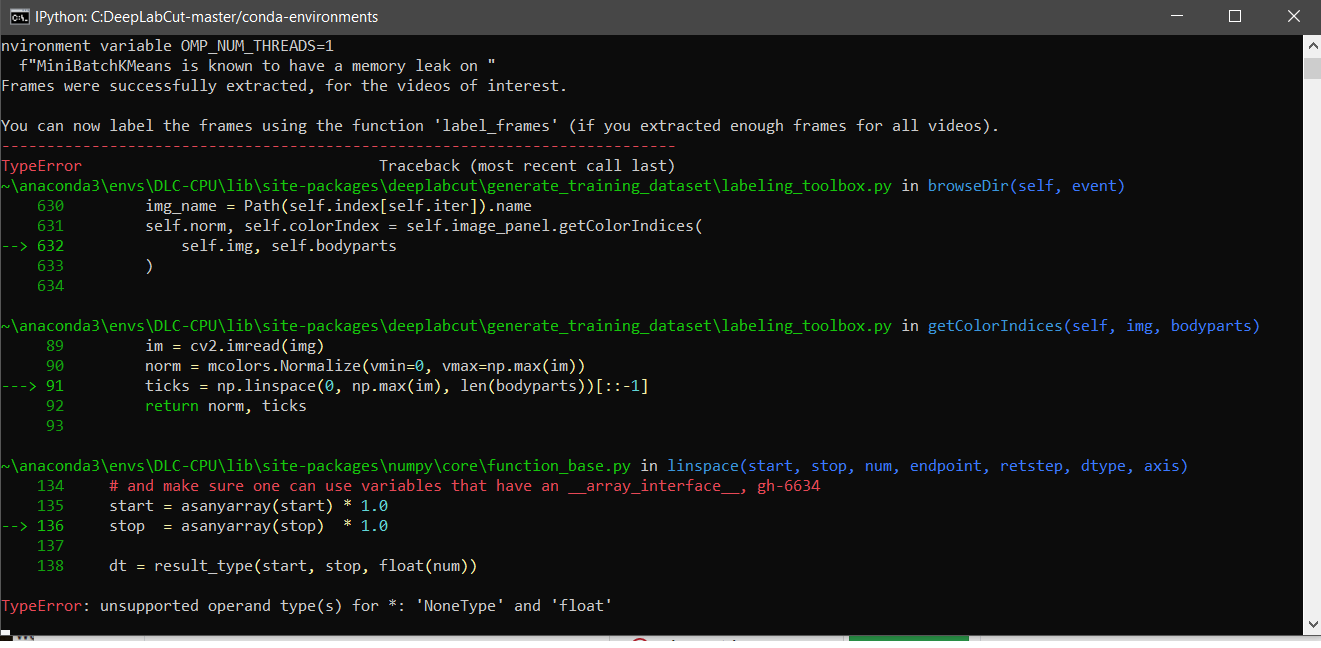Maximize the IPython console window

pos(1235,16)
